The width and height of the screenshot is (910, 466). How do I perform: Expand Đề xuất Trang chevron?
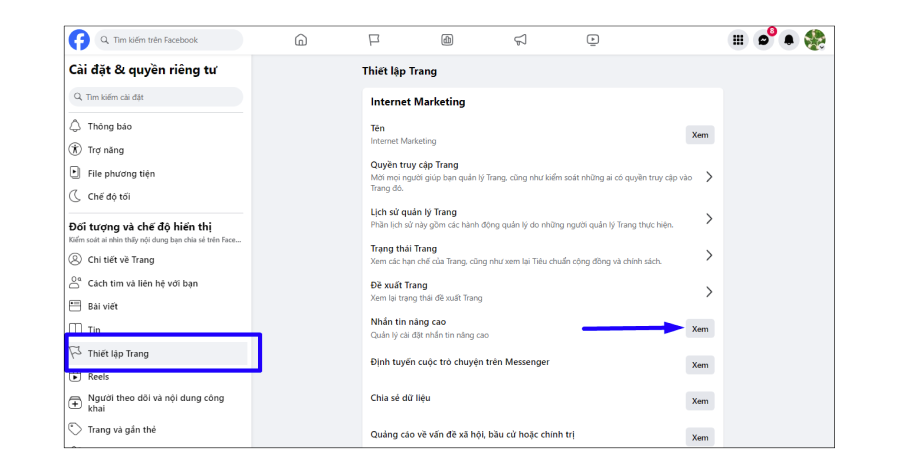tap(709, 292)
